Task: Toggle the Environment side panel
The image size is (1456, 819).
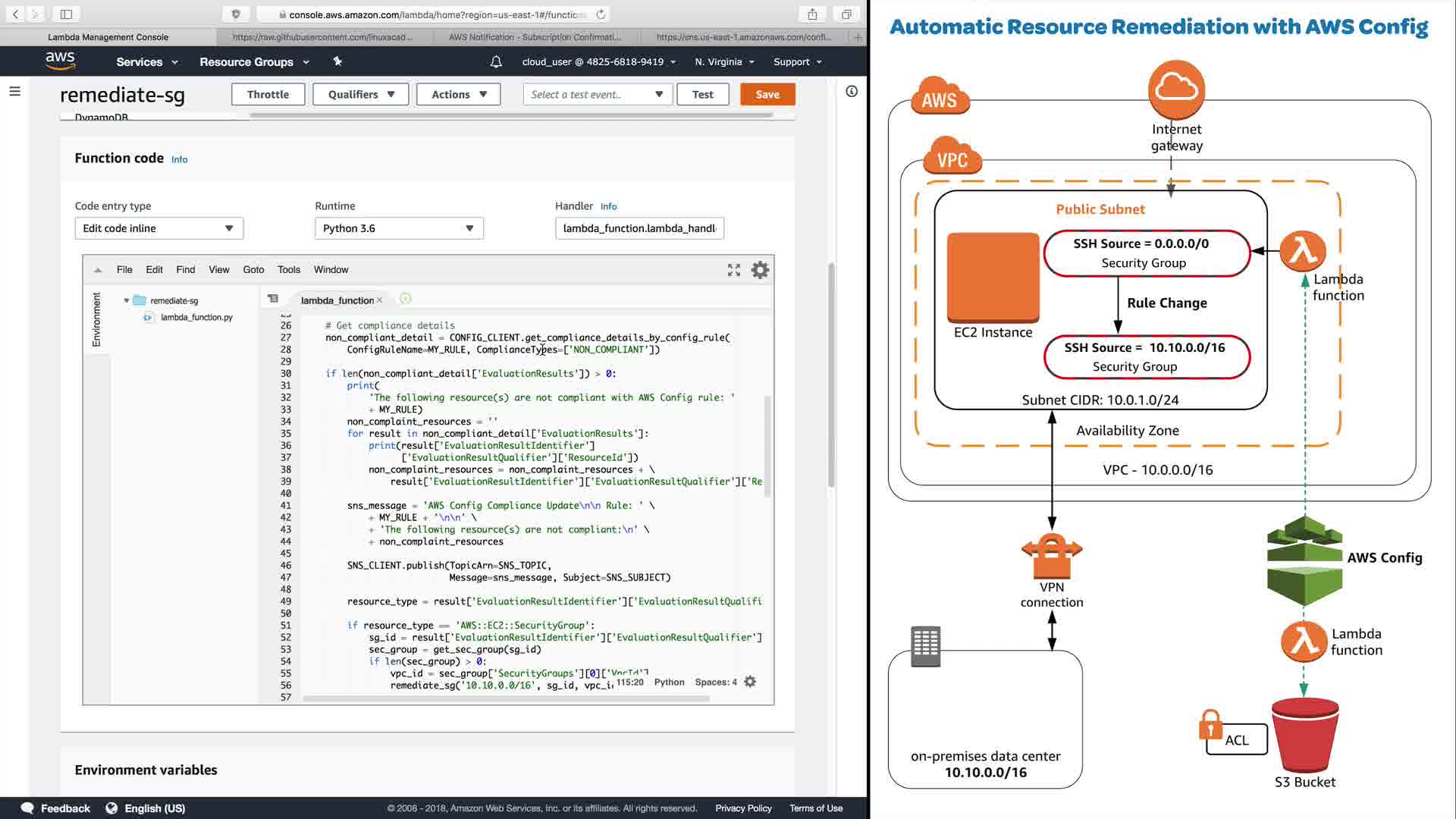Action: 96,319
